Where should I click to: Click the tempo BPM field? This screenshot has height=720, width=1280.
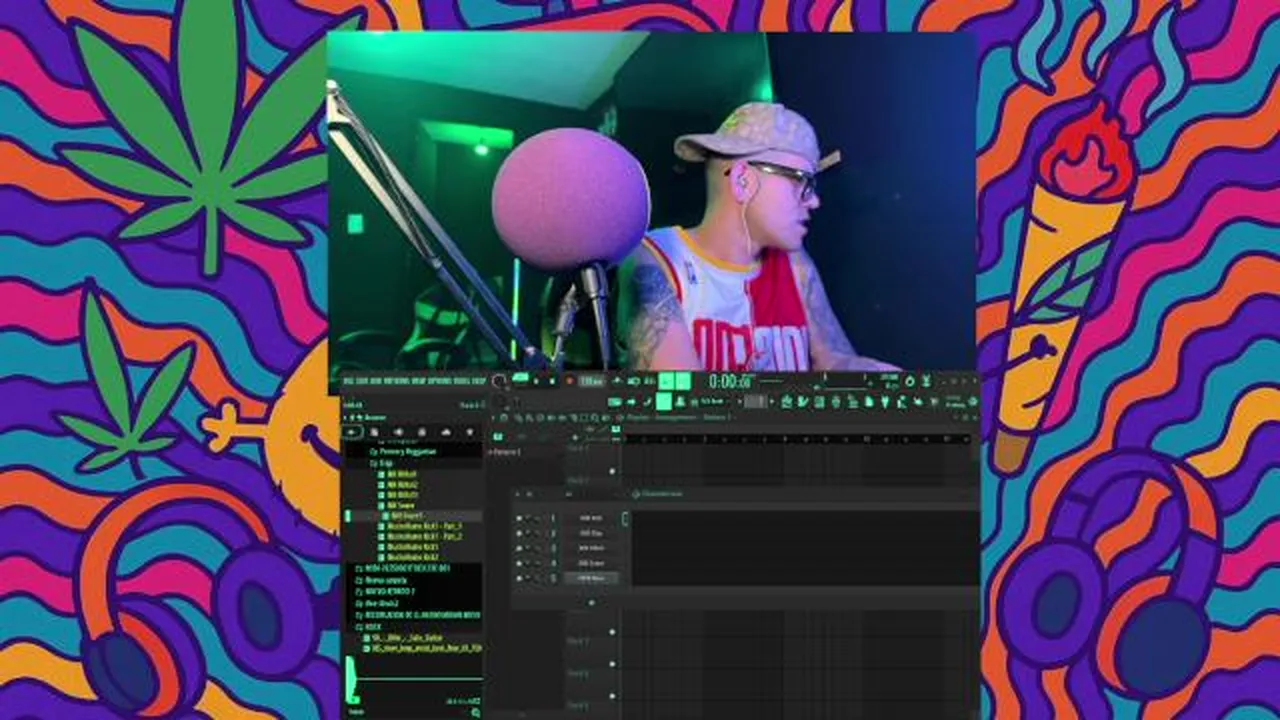pos(591,381)
